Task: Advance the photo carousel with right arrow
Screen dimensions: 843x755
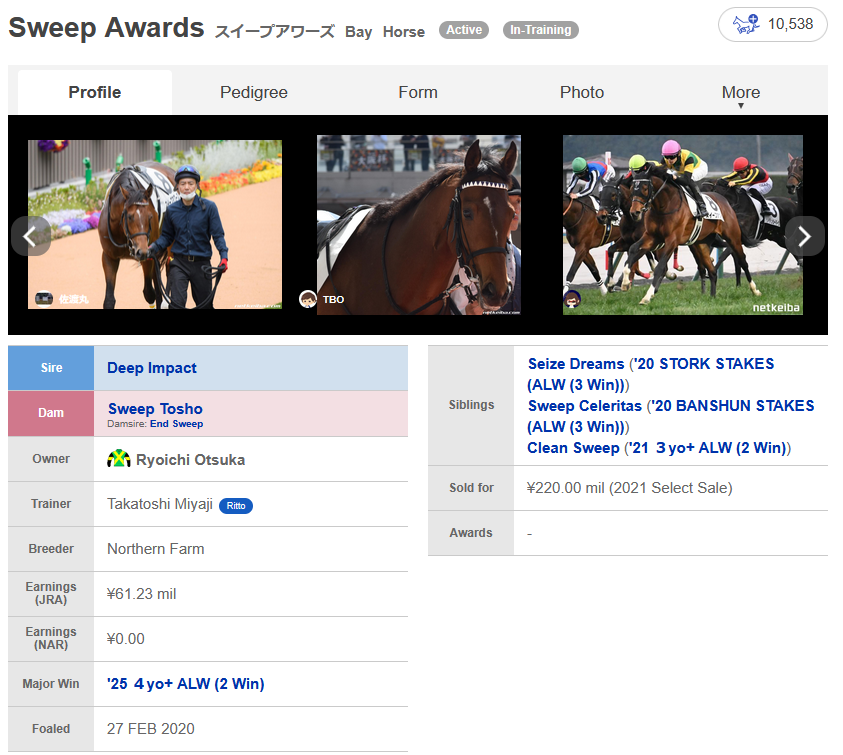Action: coord(804,236)
